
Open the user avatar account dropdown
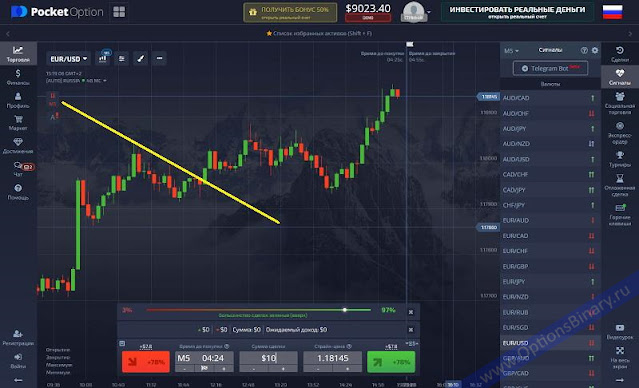[x=414, y=12]
